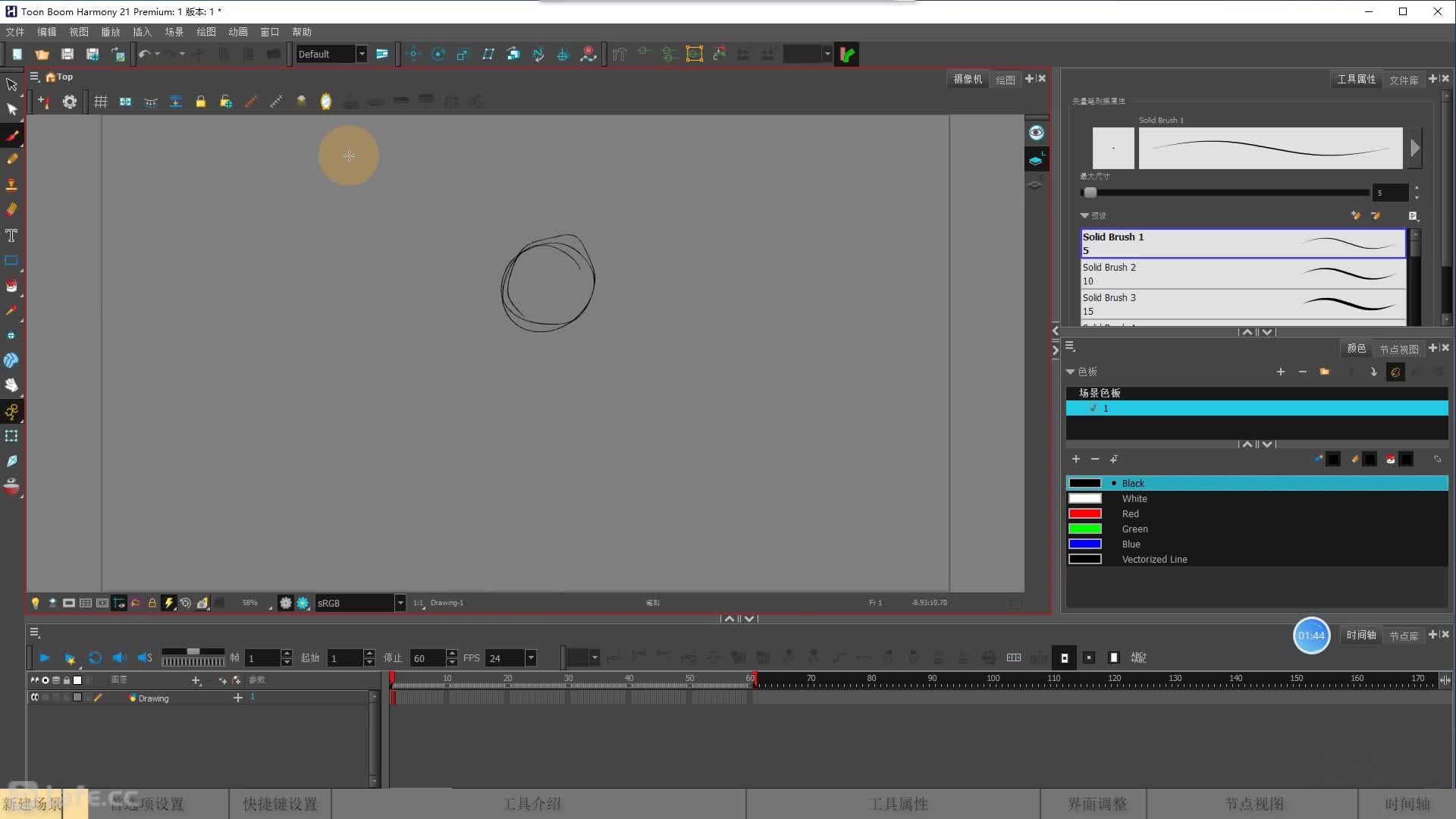The height and width of the screenshot is (819, 1456).
Task: Select the Brush tool in toolbar
Action: (12, 135)
